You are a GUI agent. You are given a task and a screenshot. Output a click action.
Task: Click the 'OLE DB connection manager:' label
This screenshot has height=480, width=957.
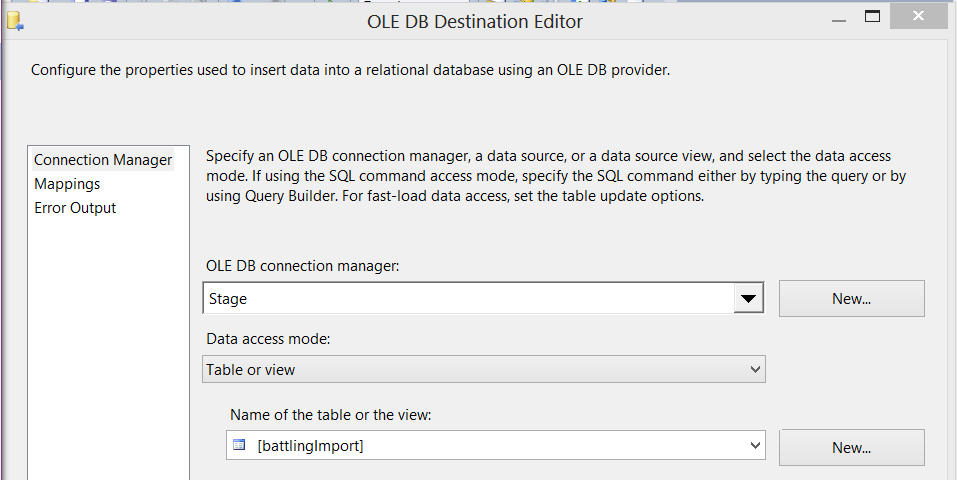[302, 265]
